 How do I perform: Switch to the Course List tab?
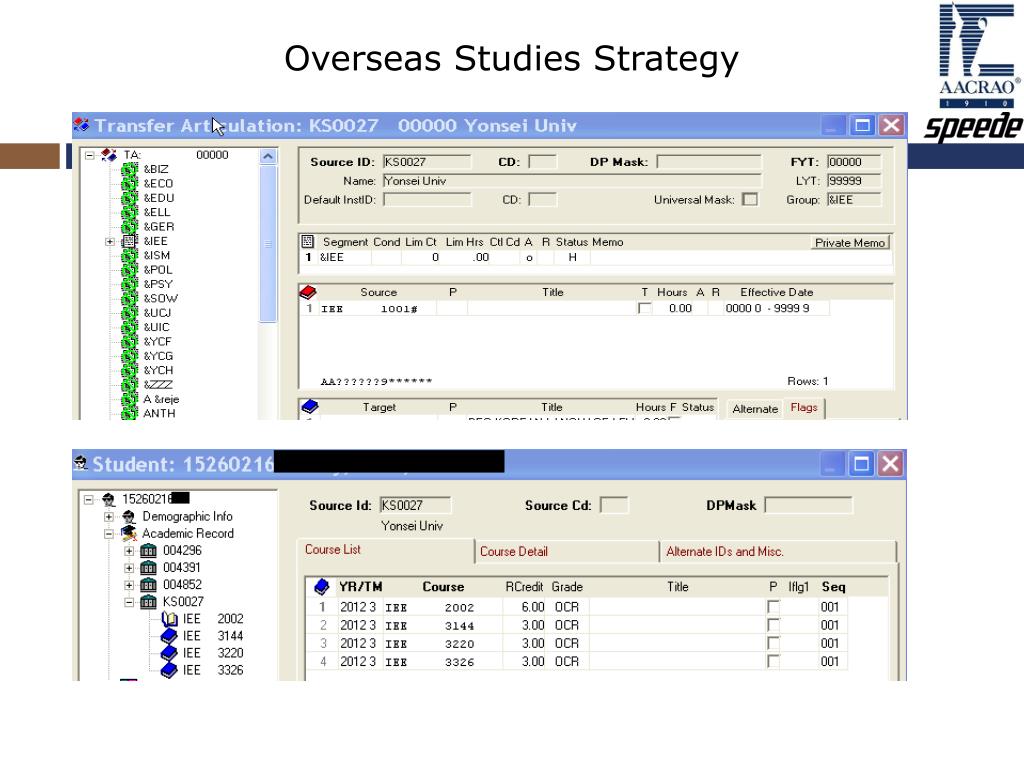[385, 550]
